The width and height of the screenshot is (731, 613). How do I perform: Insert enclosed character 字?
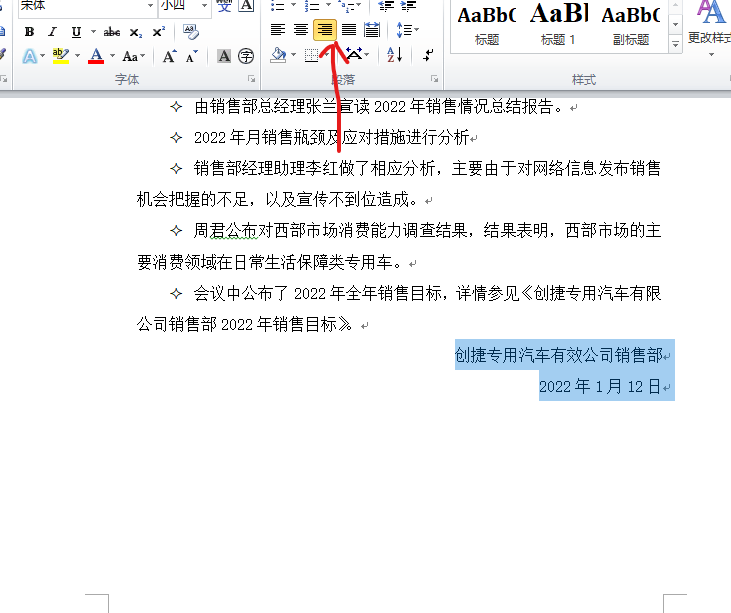point(246,56)
